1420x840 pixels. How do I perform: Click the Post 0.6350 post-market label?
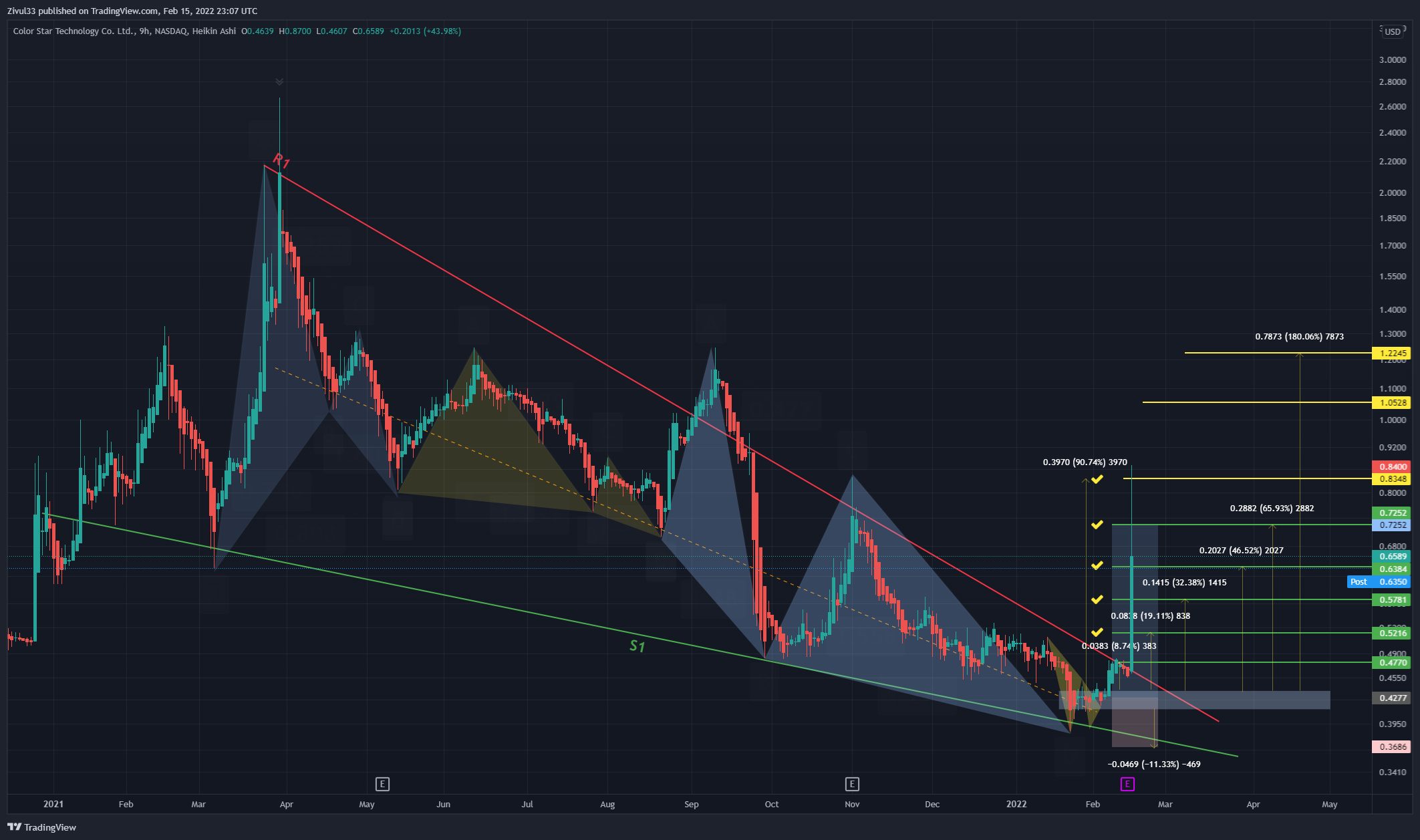[x=1379, y=582]
